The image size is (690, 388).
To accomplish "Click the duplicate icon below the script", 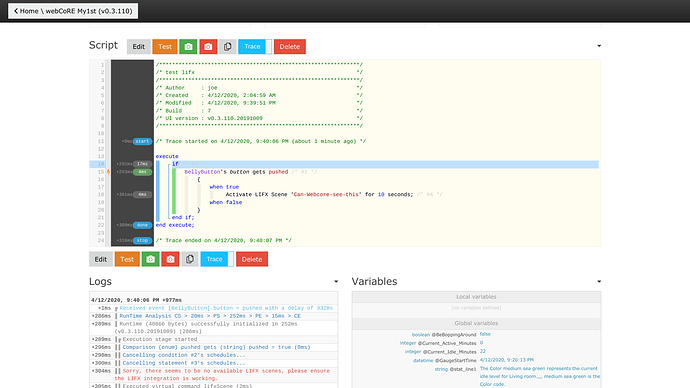I will pyautogui.click(x=190, y=259).
